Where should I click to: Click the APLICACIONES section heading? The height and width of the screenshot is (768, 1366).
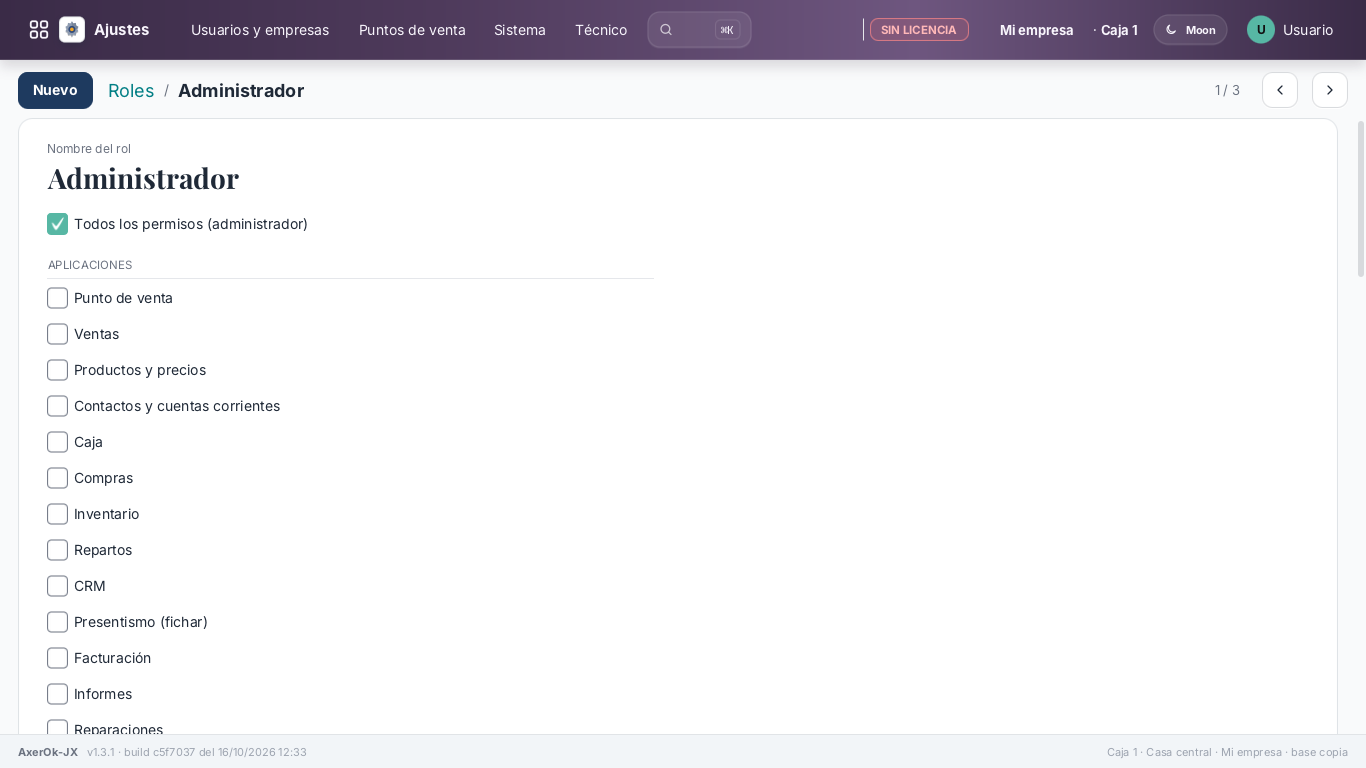90,265
